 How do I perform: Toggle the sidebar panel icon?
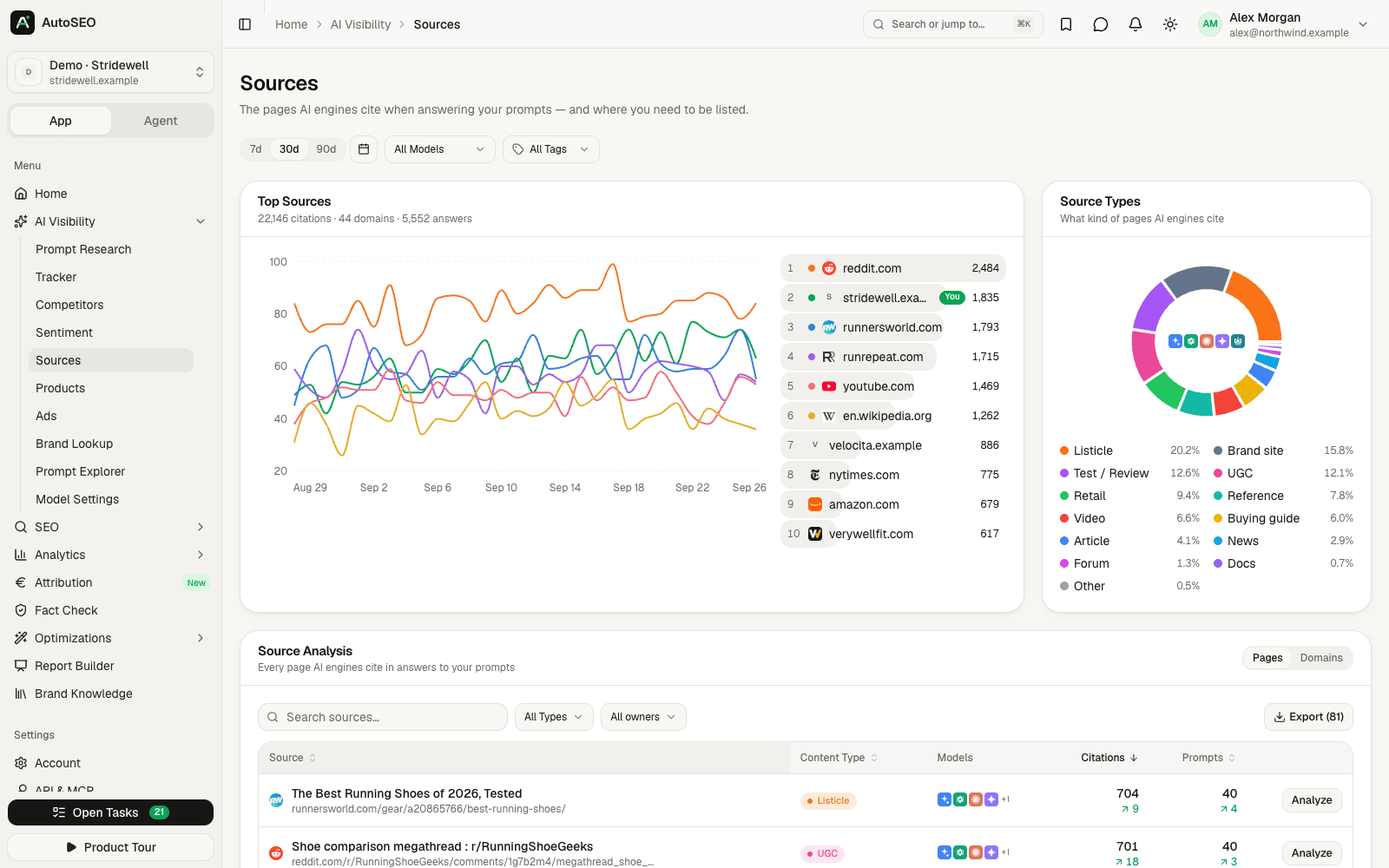(x=245, y=24)
